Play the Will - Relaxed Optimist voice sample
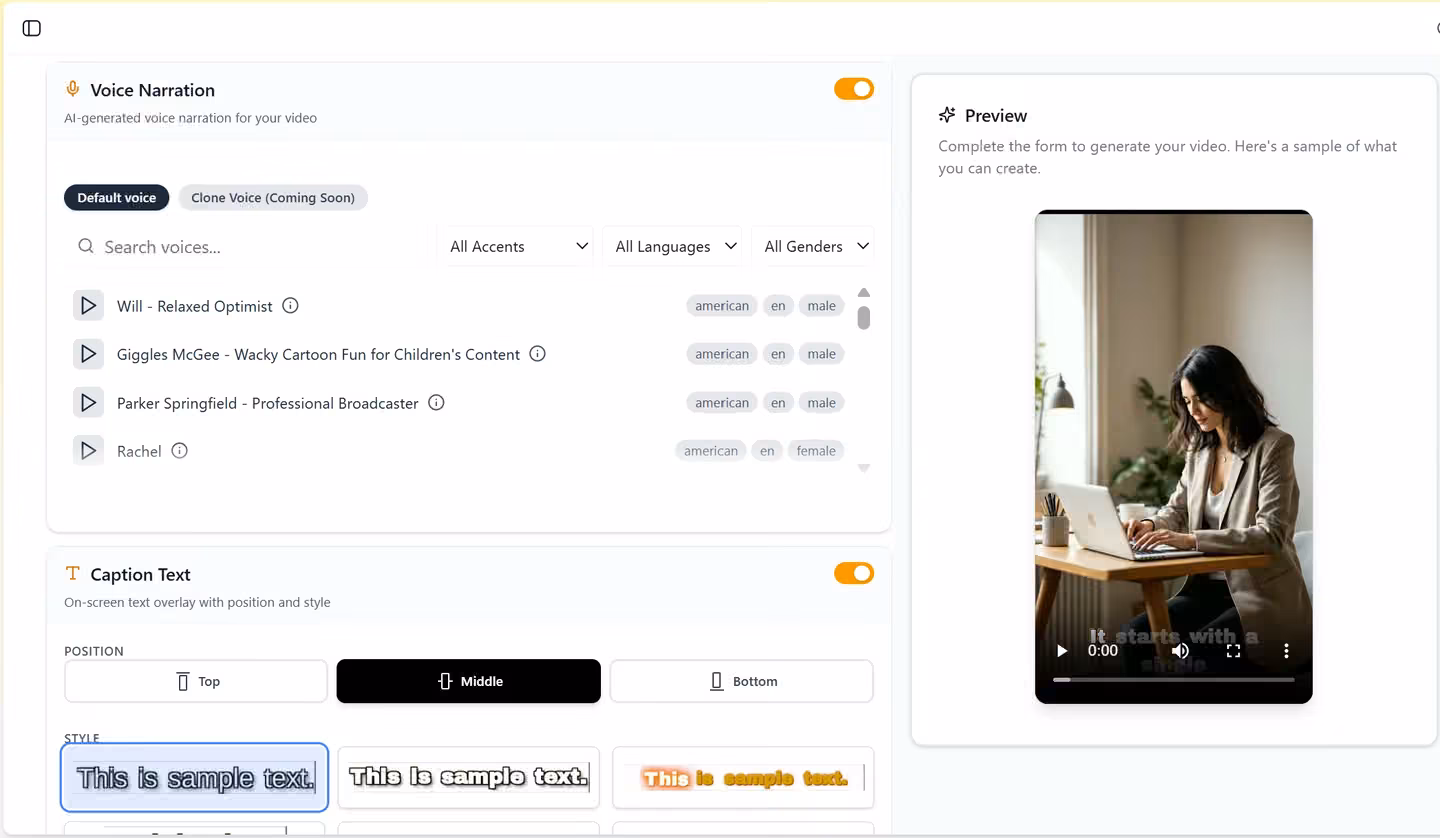This screenshot has height=838, width=1440. point(88,306)
